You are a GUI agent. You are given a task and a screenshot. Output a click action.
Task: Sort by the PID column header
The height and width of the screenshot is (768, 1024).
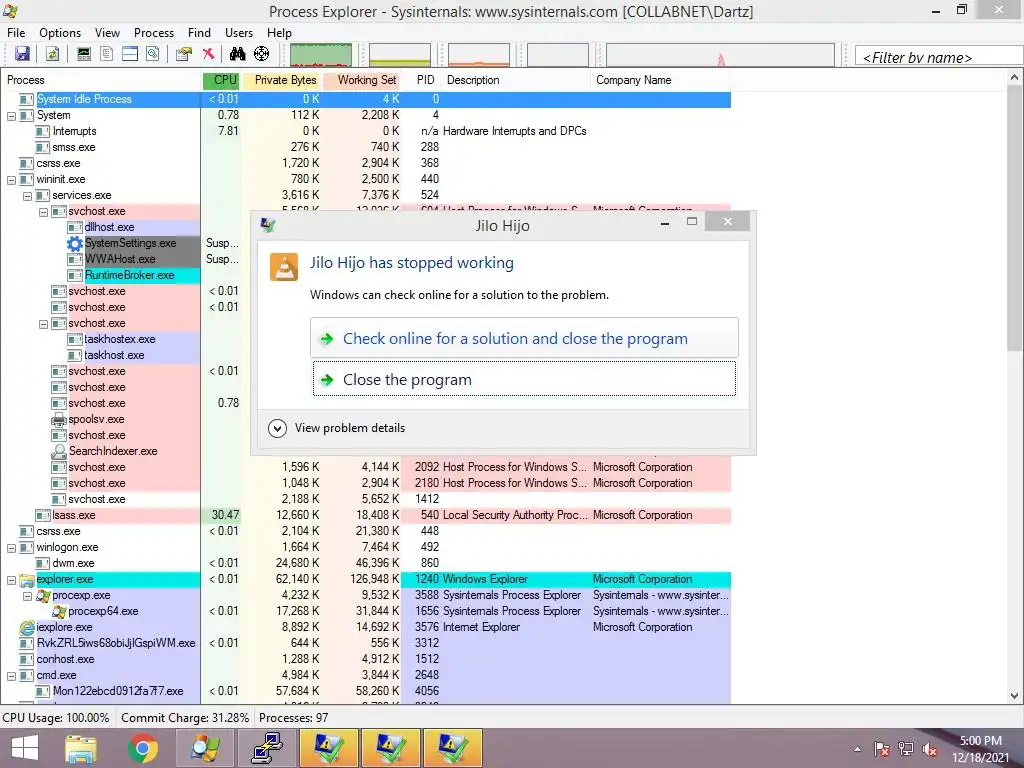click(x=425, y=80)
